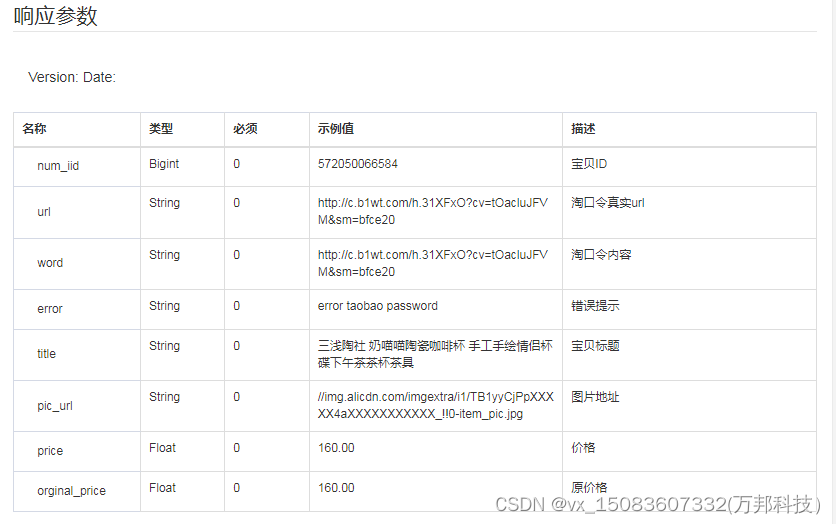Click the 淘口令真实url description
The height and width of the screenshot is (524, 836).
[x=608, y=203]
